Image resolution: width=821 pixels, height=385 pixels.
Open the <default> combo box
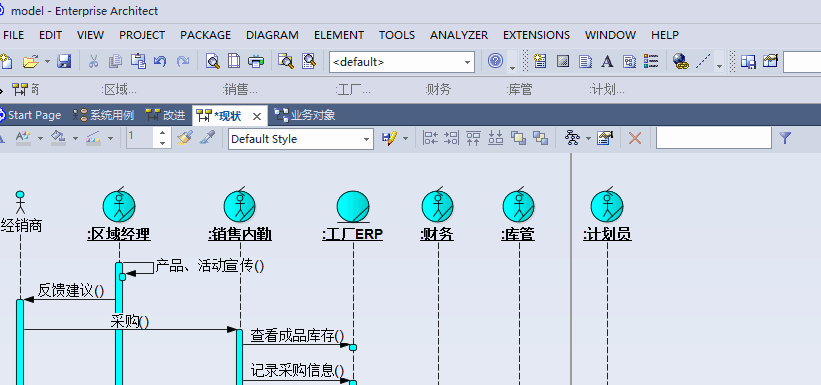(x=402, y=62)
